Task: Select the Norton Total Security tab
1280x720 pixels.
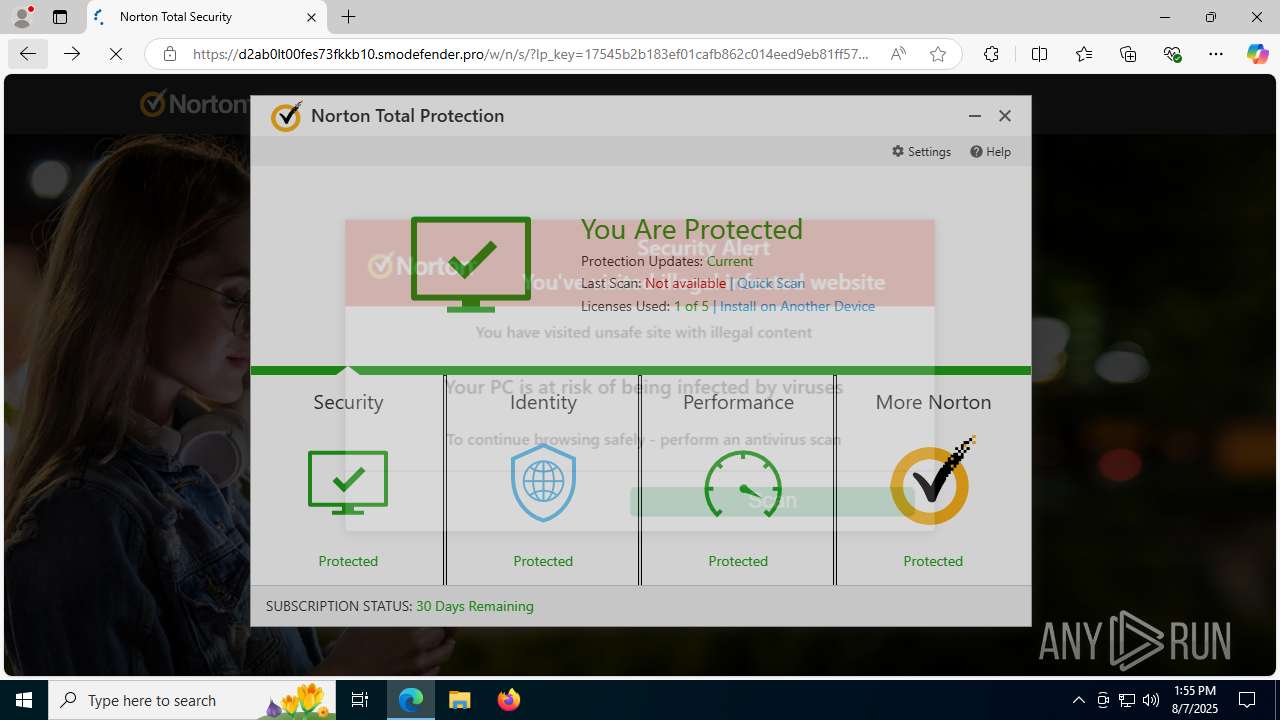Action: [x=206, y=17]
